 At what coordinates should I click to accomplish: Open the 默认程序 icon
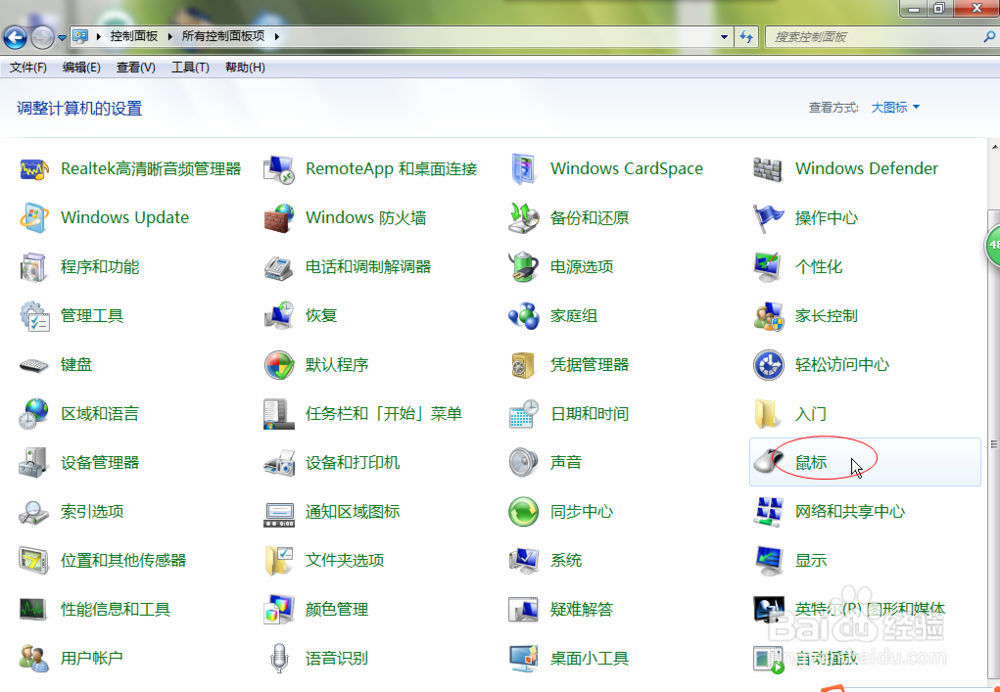click(x=279, y=365)
